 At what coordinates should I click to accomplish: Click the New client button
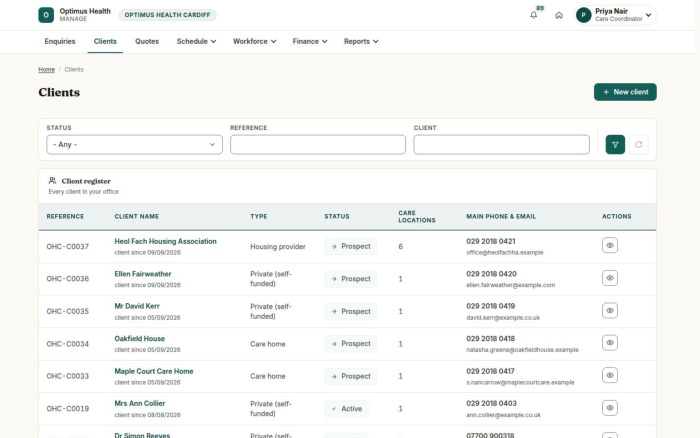point(625,92)
